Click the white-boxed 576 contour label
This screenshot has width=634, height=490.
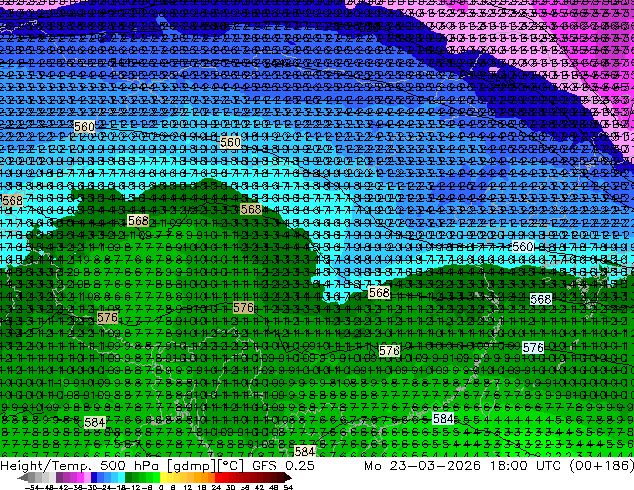(x=533, y=348)
